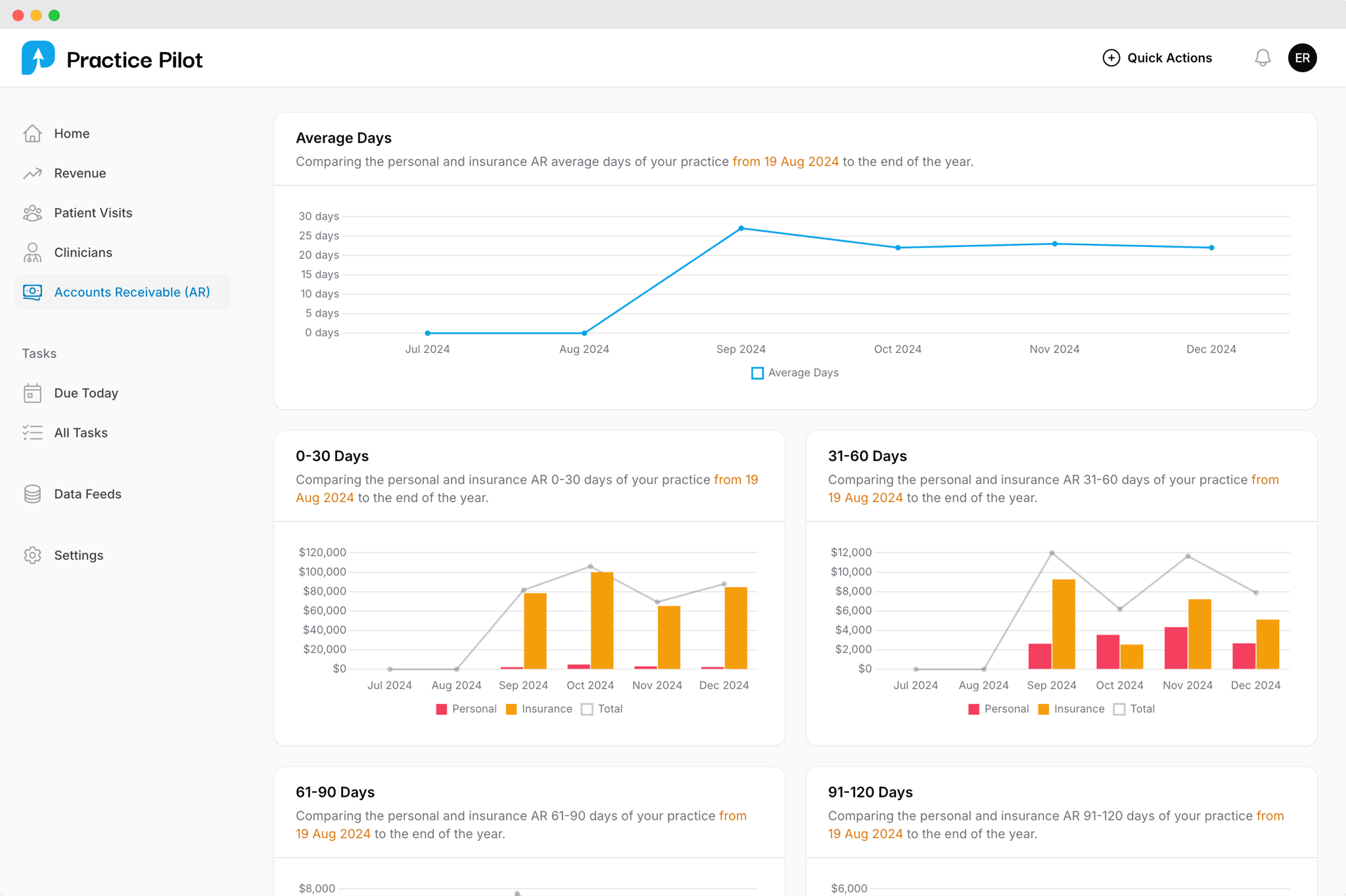Click the Settings gear icon

[32, 555]
